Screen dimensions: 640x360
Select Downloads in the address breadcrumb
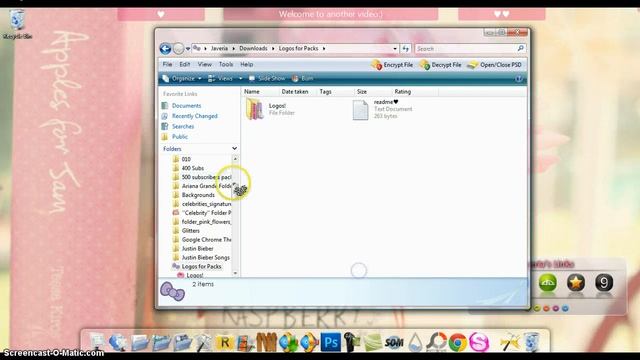coord(253,48)
